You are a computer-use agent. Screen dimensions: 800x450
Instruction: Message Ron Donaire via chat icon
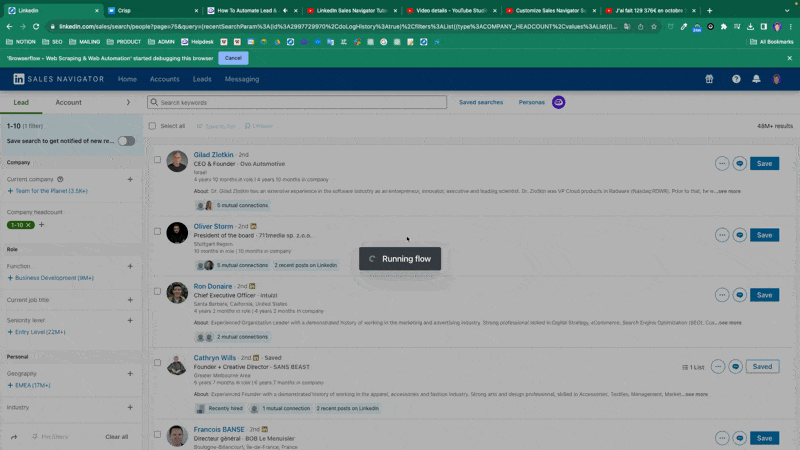(740, 295)
